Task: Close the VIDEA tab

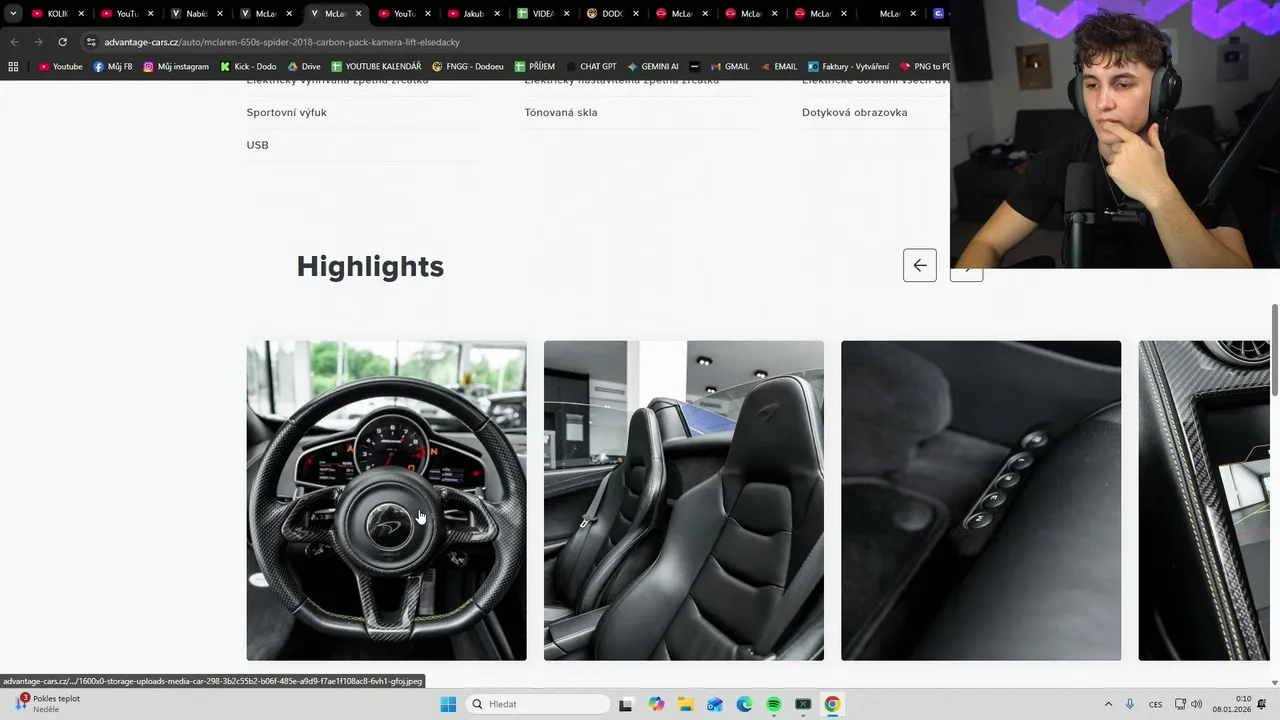Action: pos(566,14)
